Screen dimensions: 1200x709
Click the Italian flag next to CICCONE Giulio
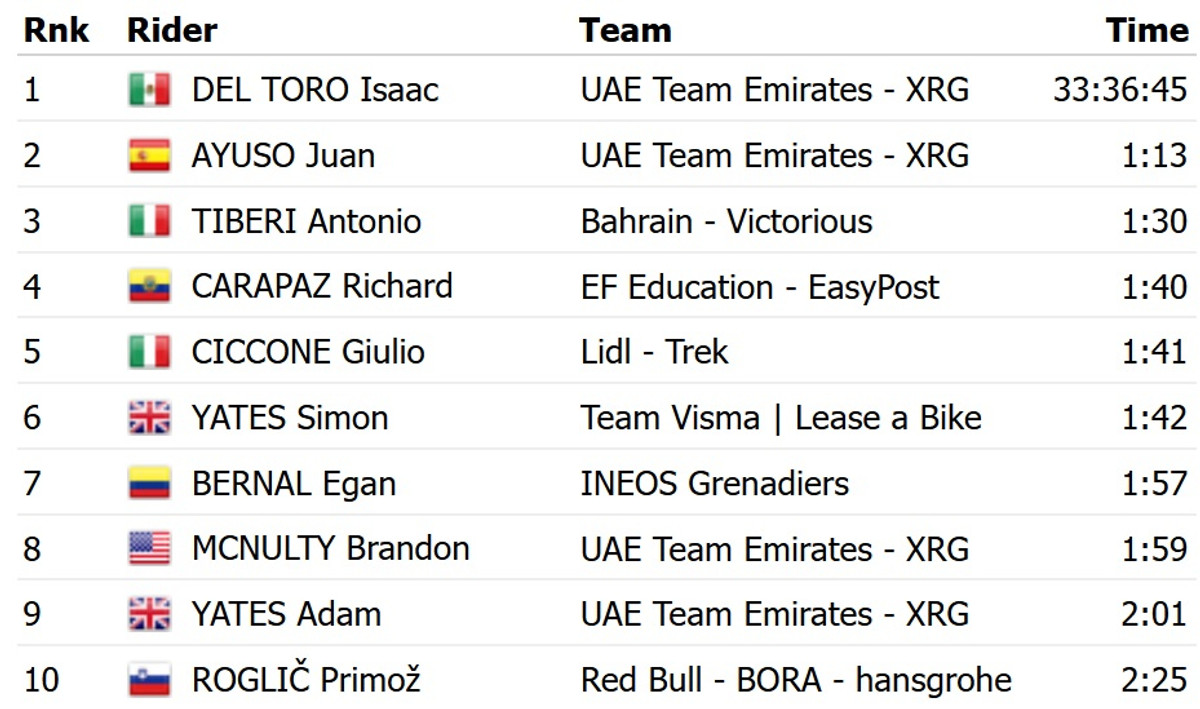pyautogui.click(x=149, y=352)
